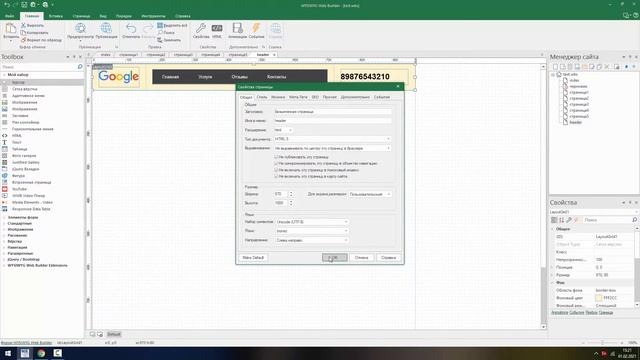
Task: Click the zoom slider in status bar
Action: coord(602,343)
